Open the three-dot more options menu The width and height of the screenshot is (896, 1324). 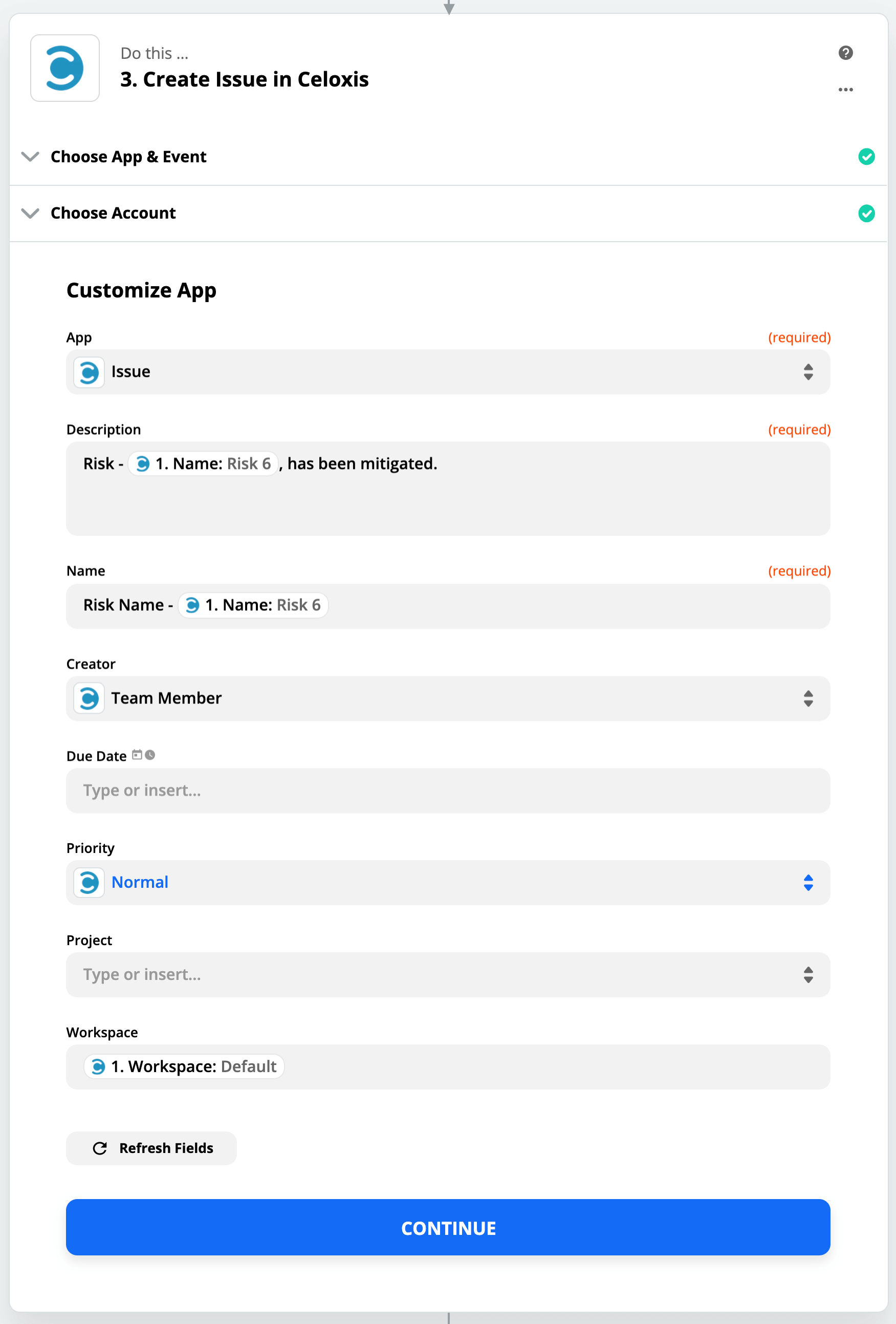click(845, 90)
